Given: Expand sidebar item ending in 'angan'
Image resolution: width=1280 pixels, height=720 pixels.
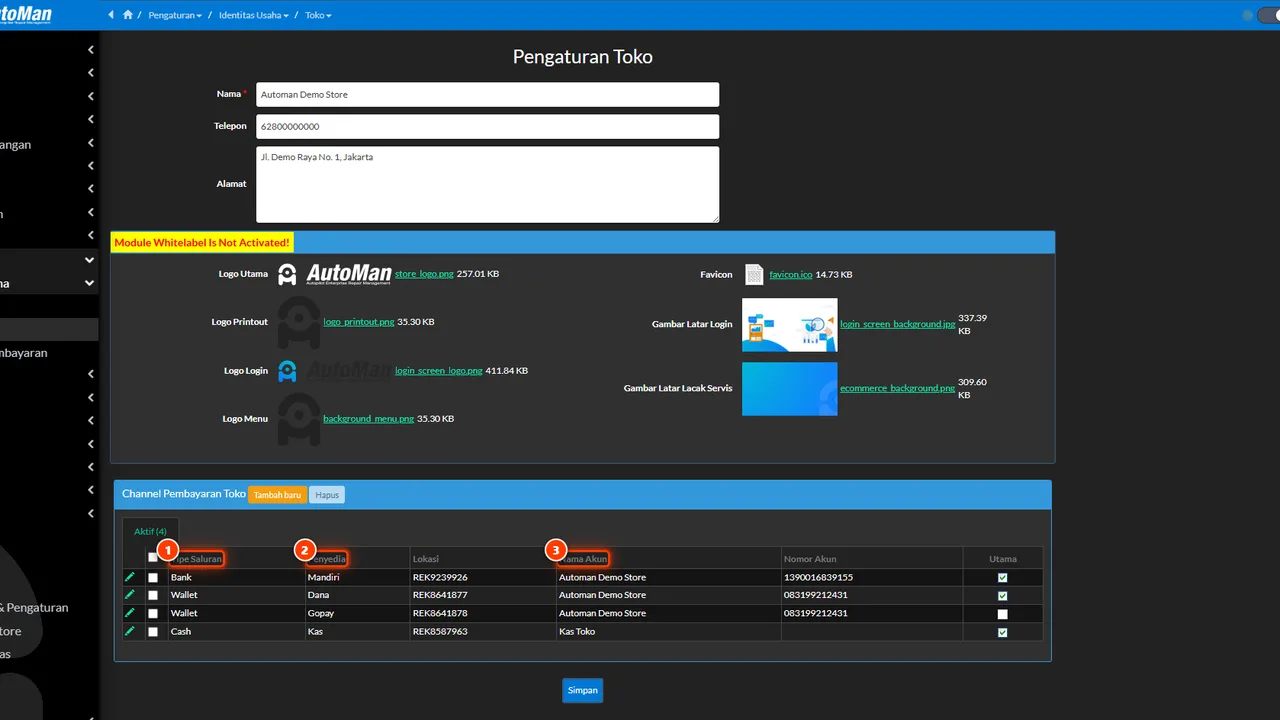Looking at the screenshot, I should 49,145.
